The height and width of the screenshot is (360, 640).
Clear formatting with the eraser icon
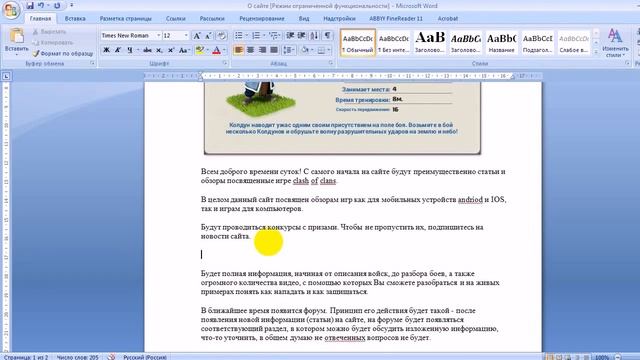[x=222, y=36]
